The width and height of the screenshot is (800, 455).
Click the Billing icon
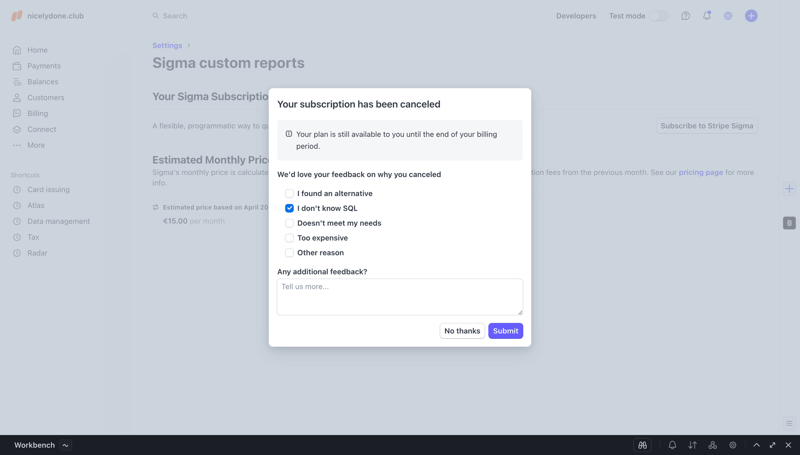tap(17, 113)
